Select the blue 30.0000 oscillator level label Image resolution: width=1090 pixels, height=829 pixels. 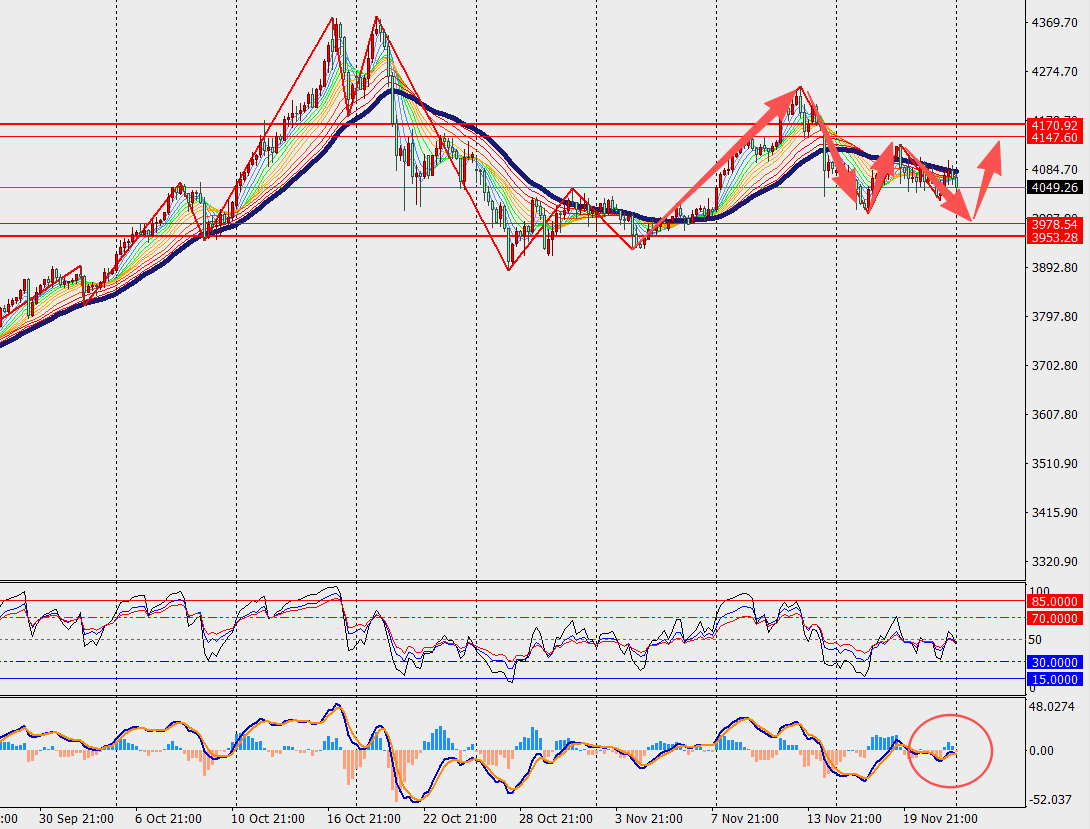click(1055, 662)
